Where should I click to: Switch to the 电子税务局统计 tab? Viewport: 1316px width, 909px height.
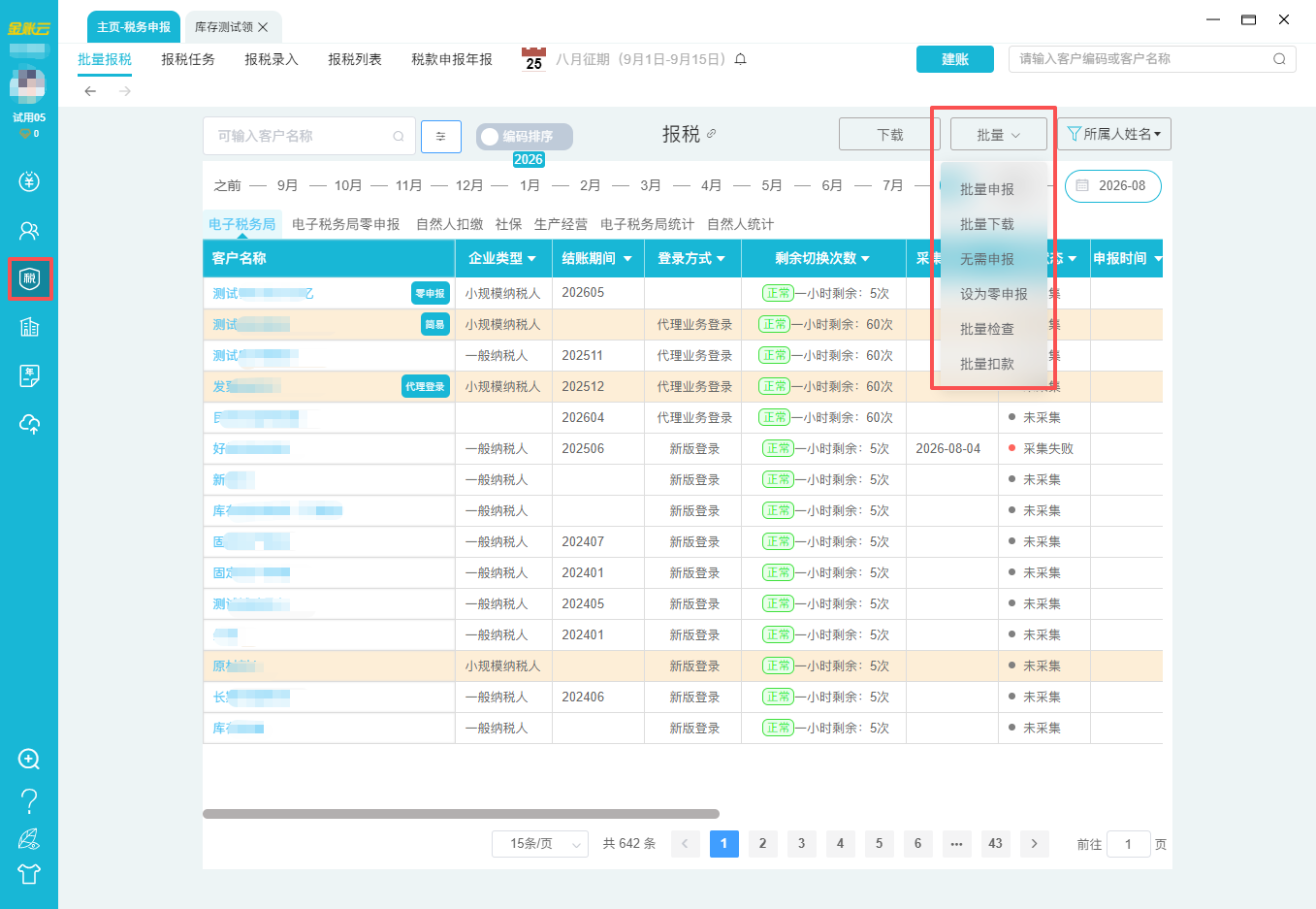click(x=647, y=224)
